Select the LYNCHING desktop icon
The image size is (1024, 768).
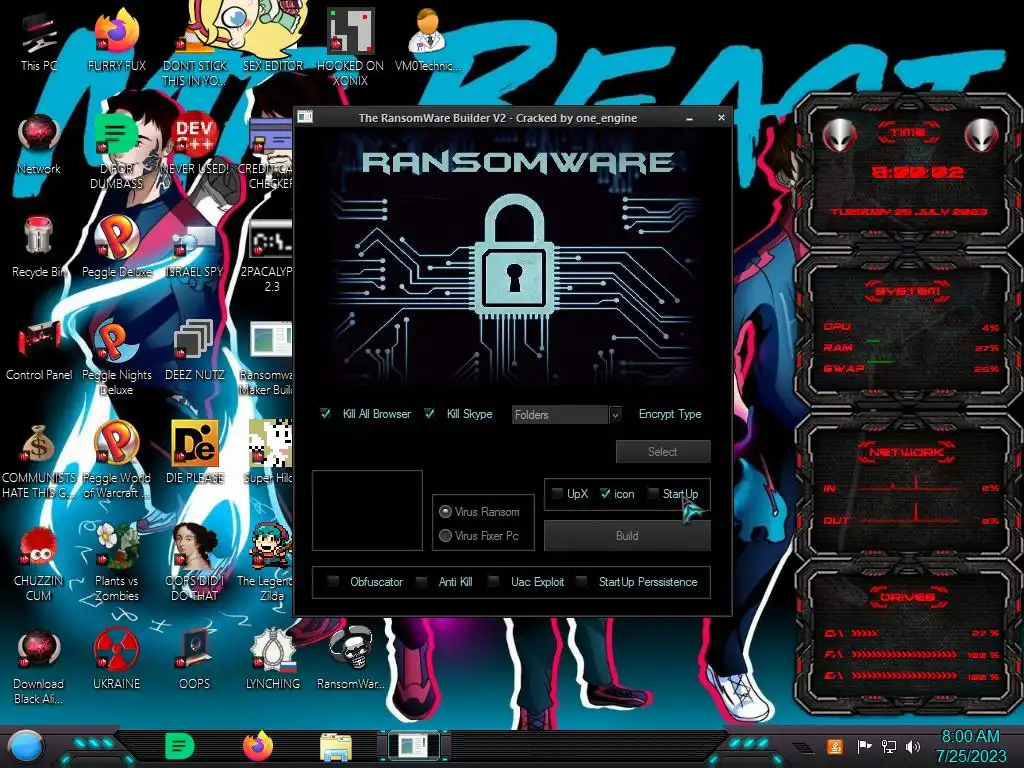tap(272, 660)
